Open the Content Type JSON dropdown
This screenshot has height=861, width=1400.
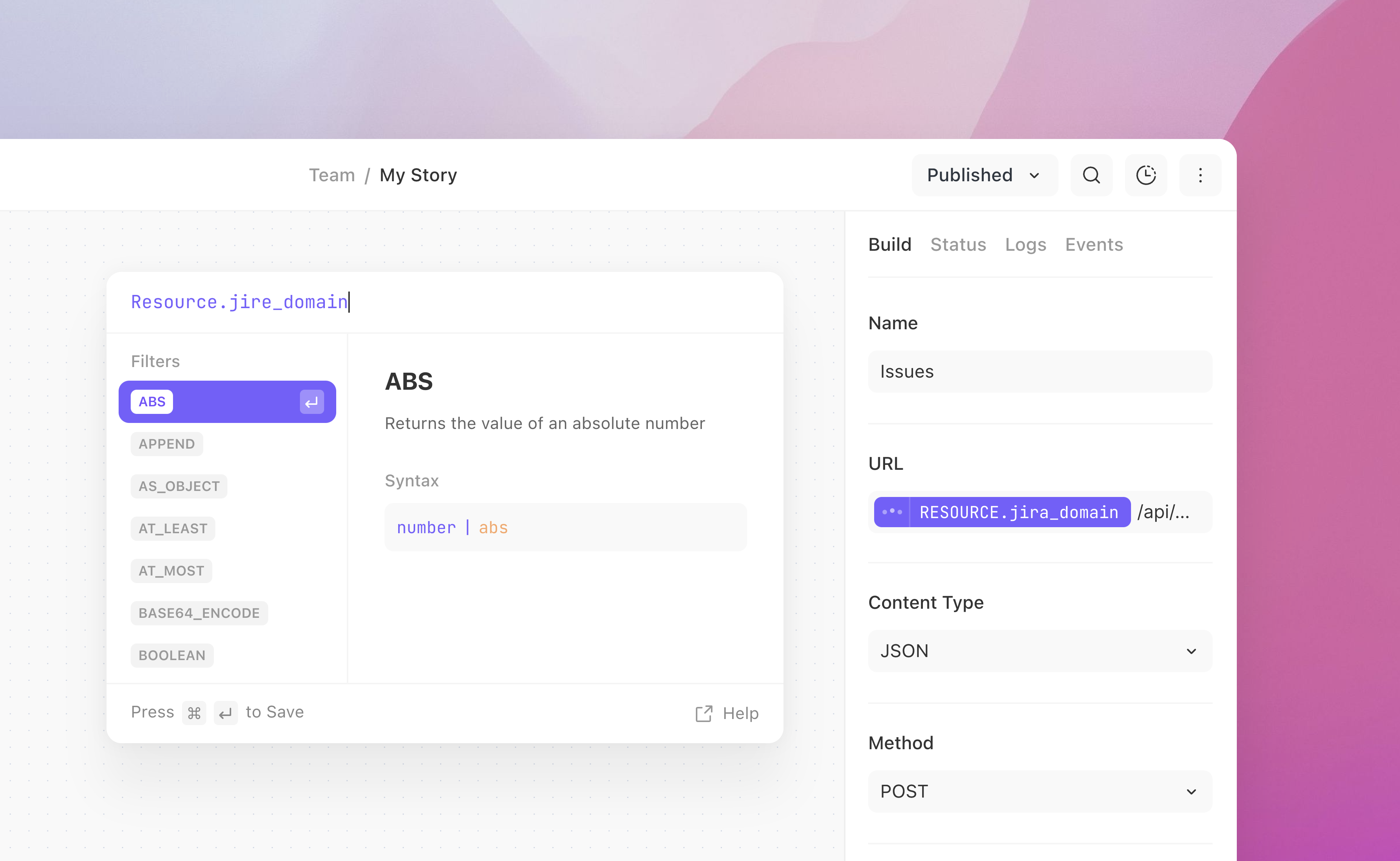(x=1040, y=651)
